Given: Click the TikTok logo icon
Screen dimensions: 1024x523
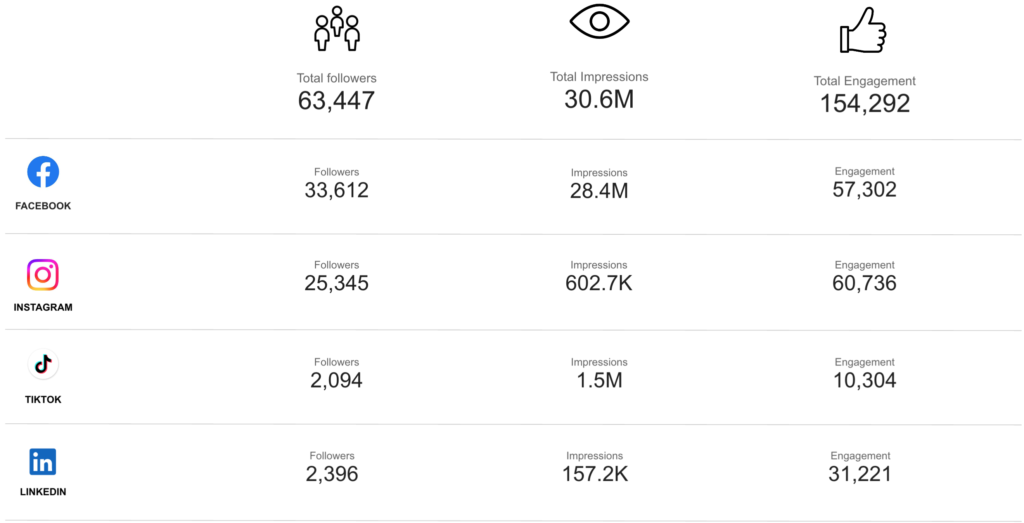Looking at the screenshot, I should (x=43, y=365).
